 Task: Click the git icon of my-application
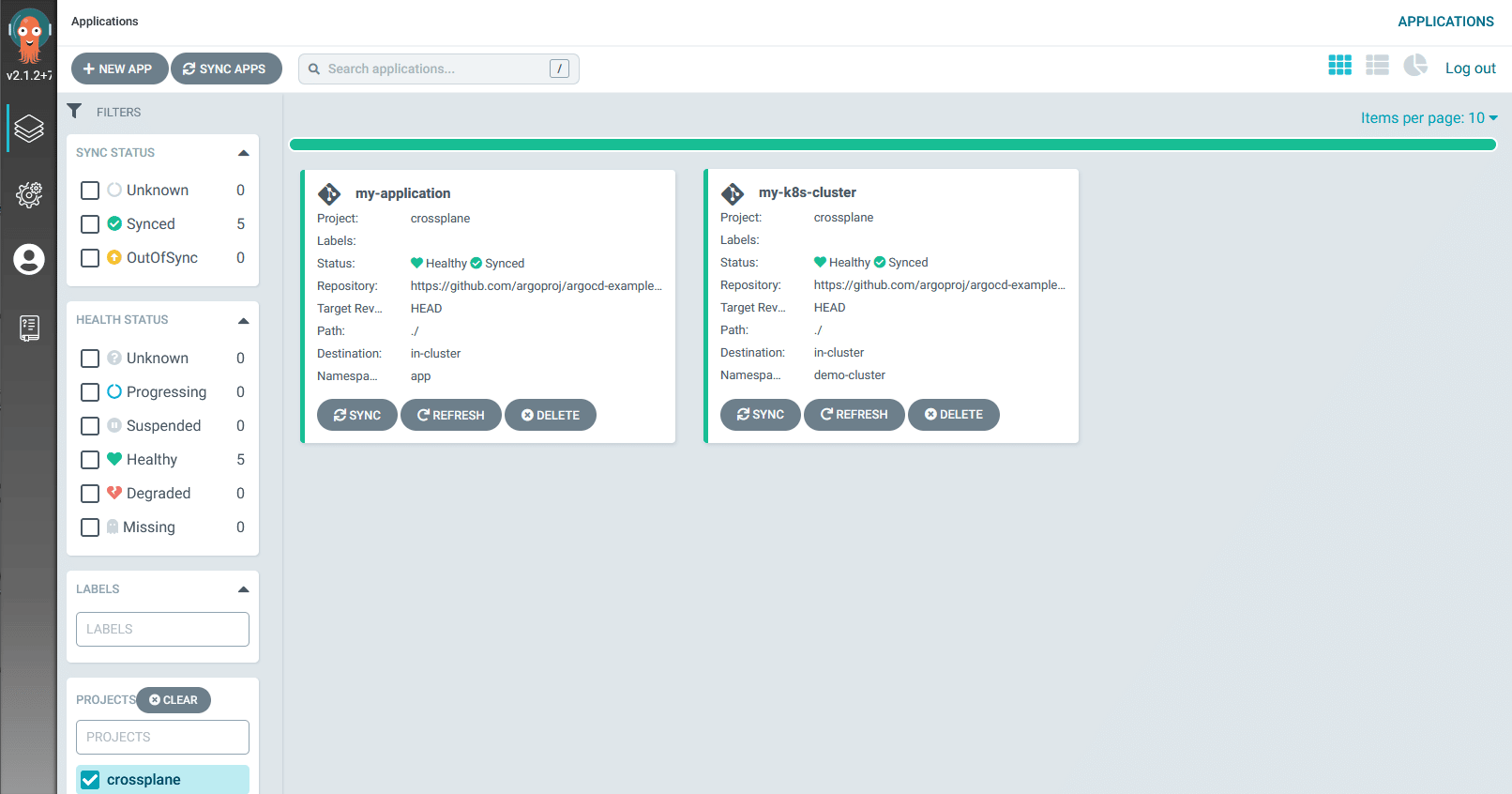coord(329,193)
